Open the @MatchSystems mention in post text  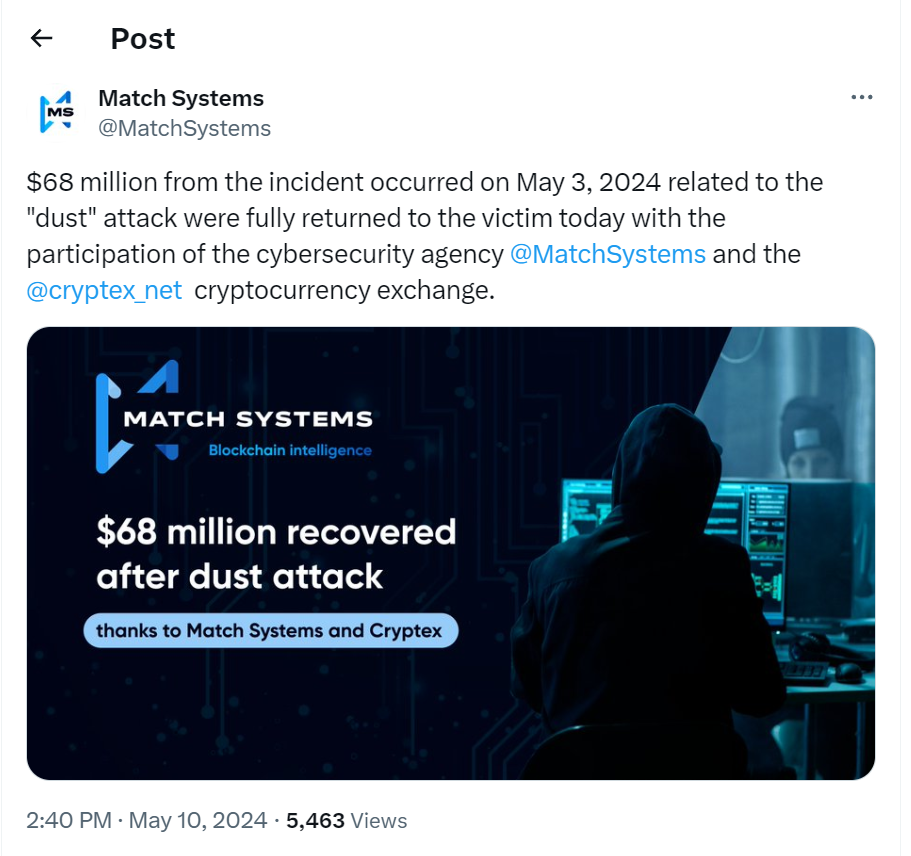click(607, 254)
